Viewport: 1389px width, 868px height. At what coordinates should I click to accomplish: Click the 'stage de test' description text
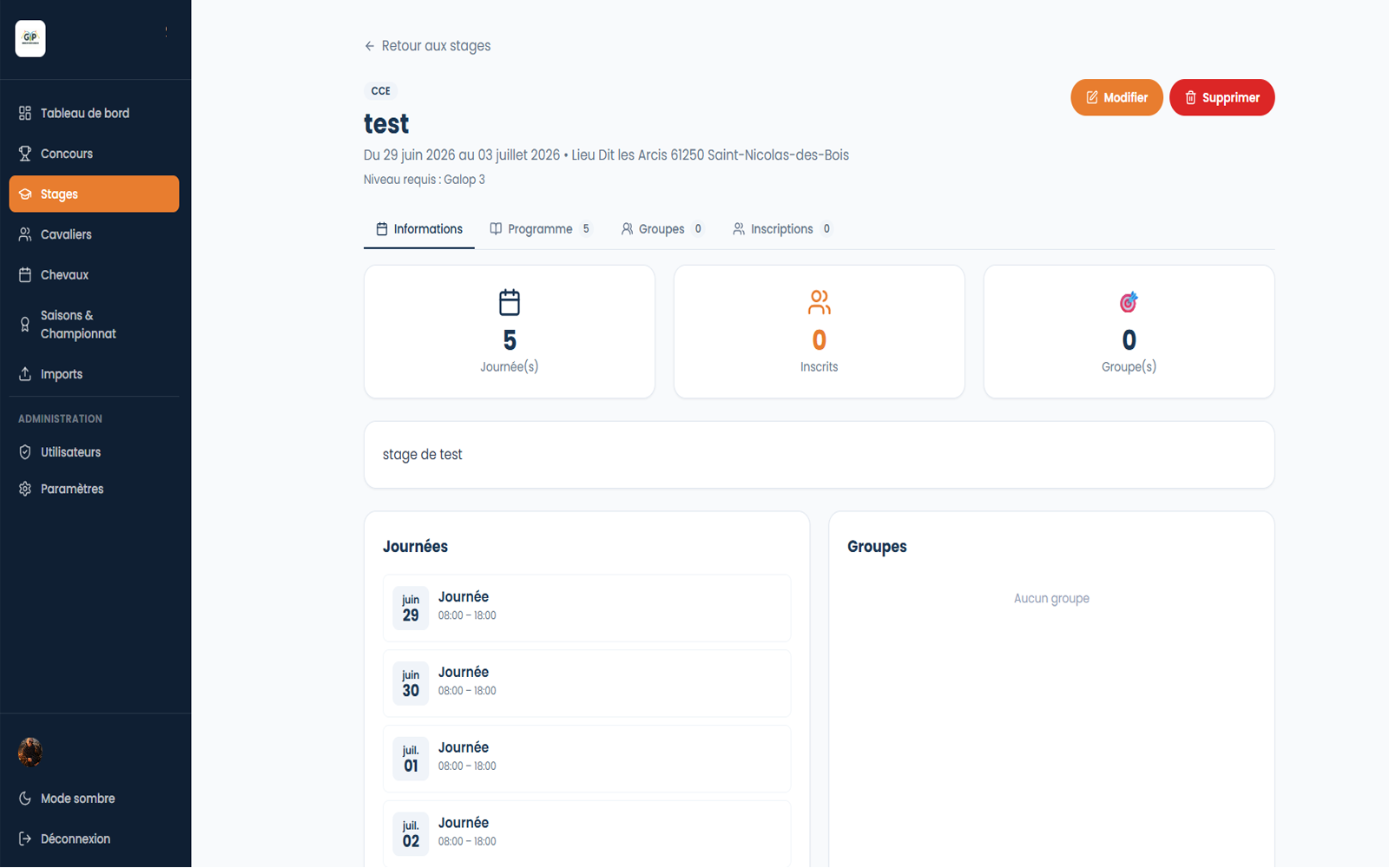[x=423, y=455]
